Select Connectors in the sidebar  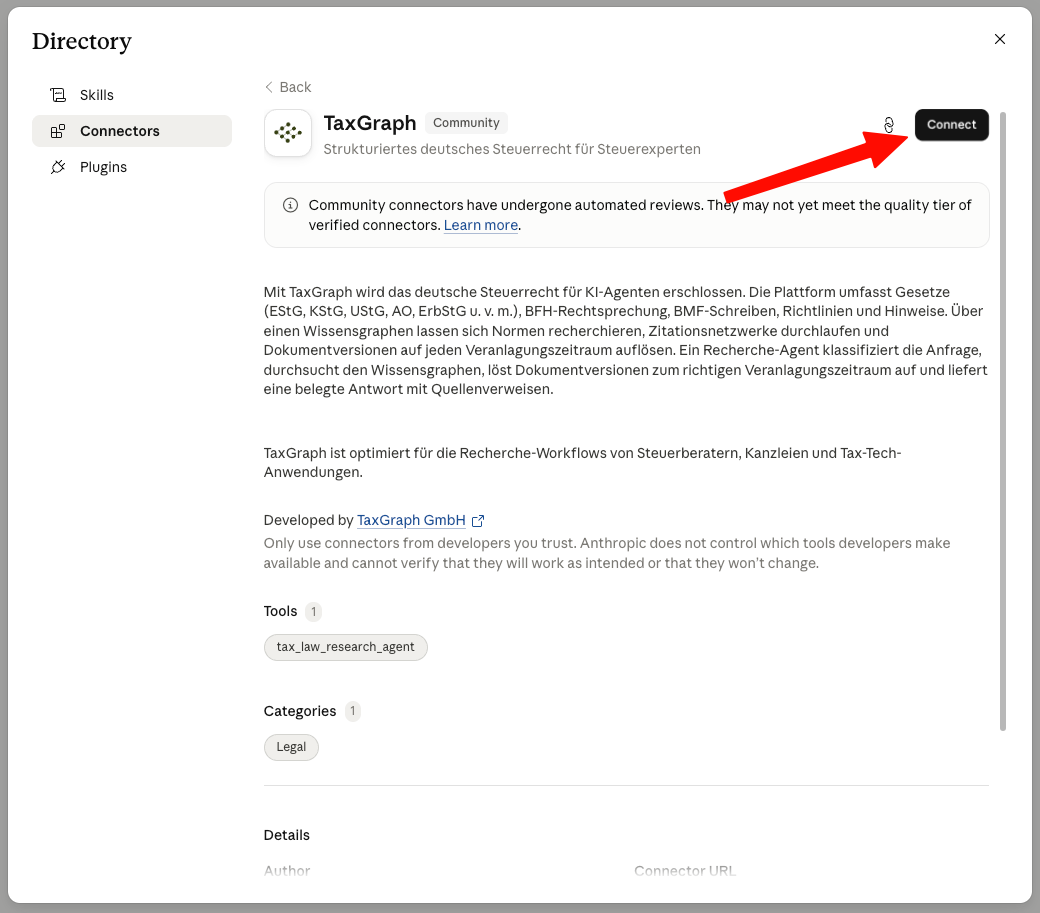coord(132,131)
